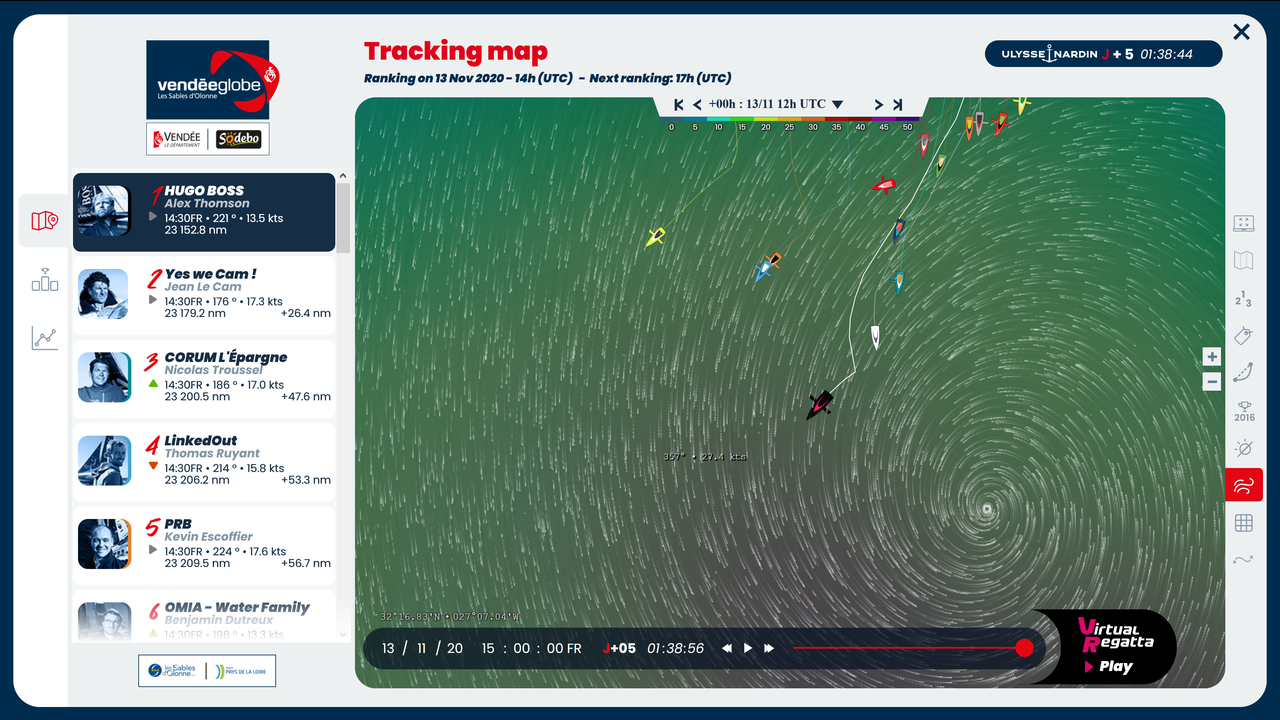Click PRB gap +56.7 nm
This screenshot has width=1280, height=720.
click(306, 563)
